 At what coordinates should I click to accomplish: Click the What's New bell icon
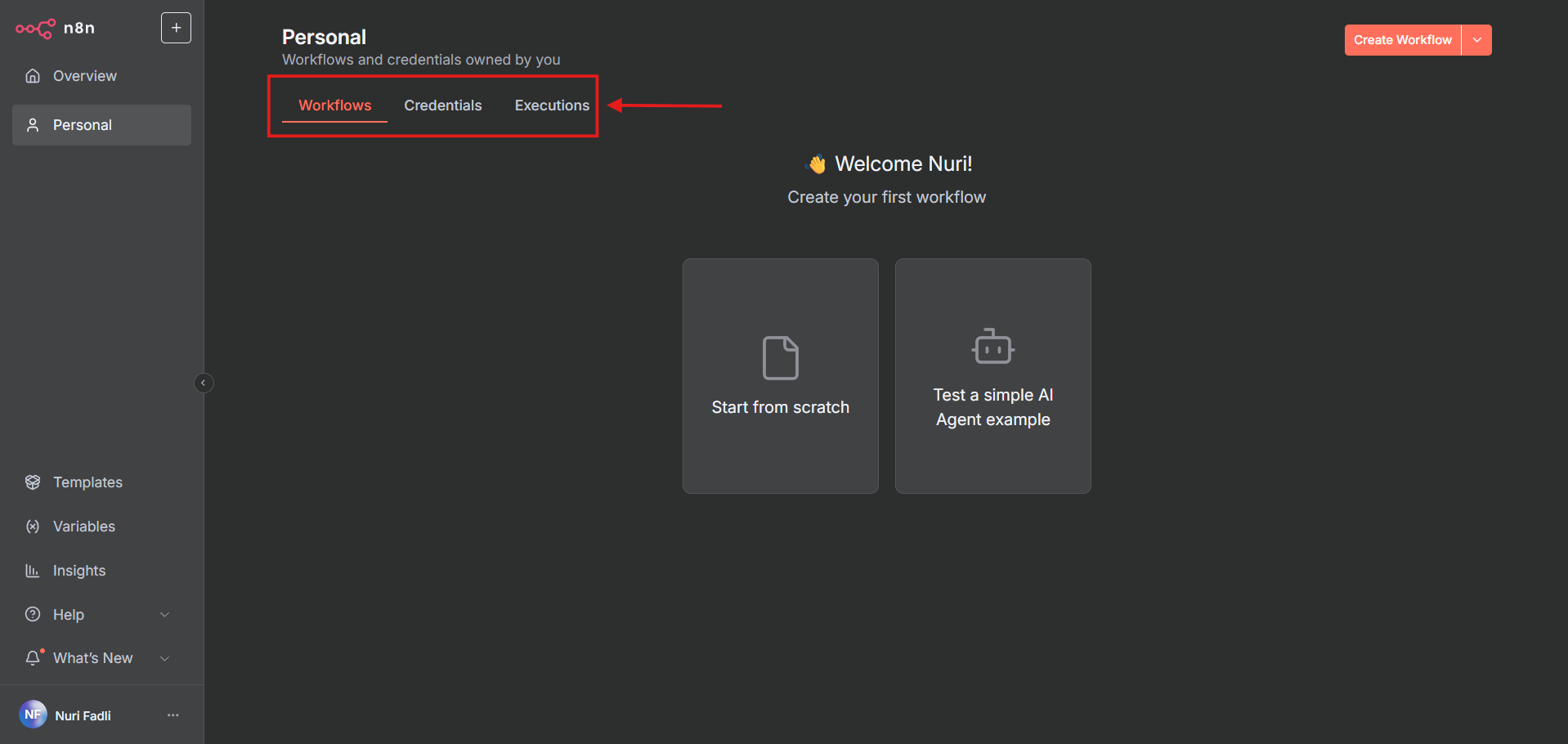pos(33,658)
